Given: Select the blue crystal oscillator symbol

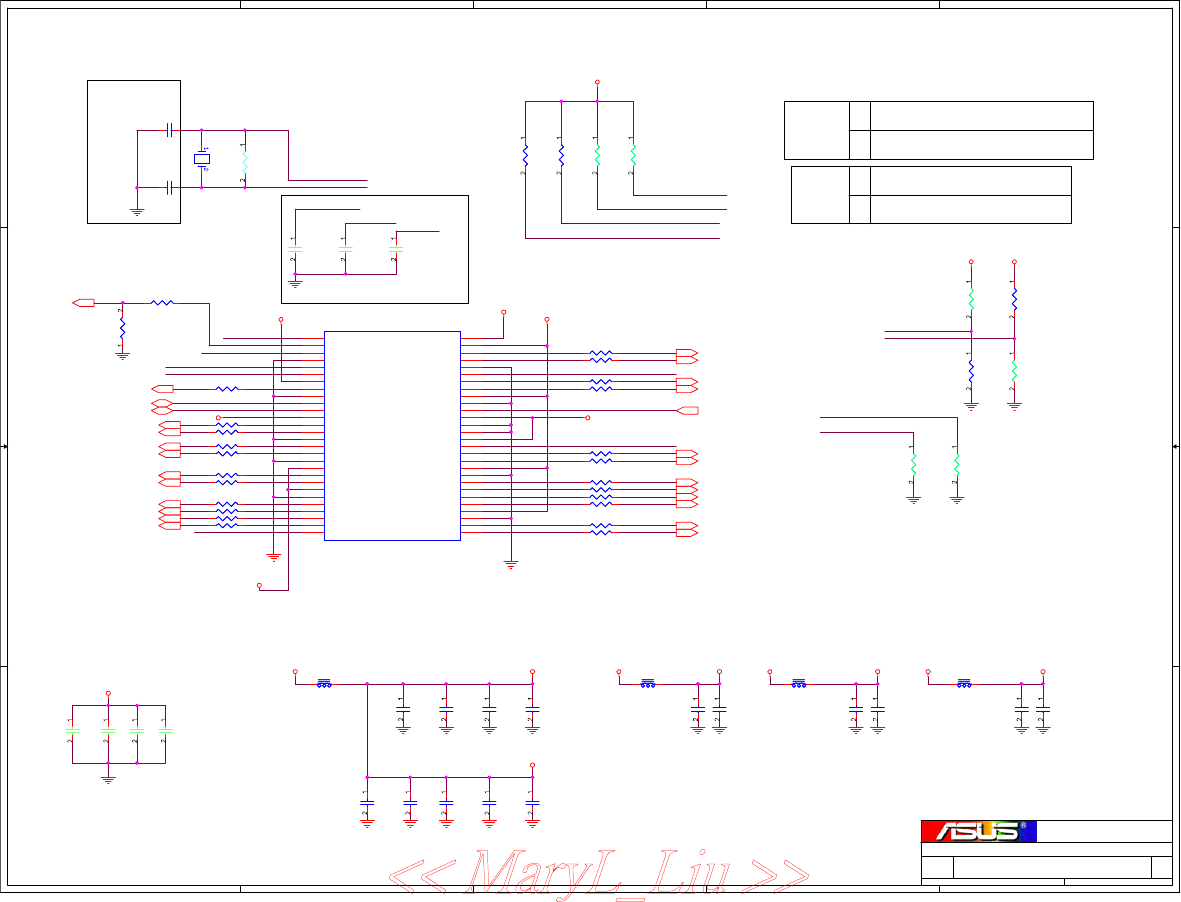Looking at the screenshot, I should point(202,159).
